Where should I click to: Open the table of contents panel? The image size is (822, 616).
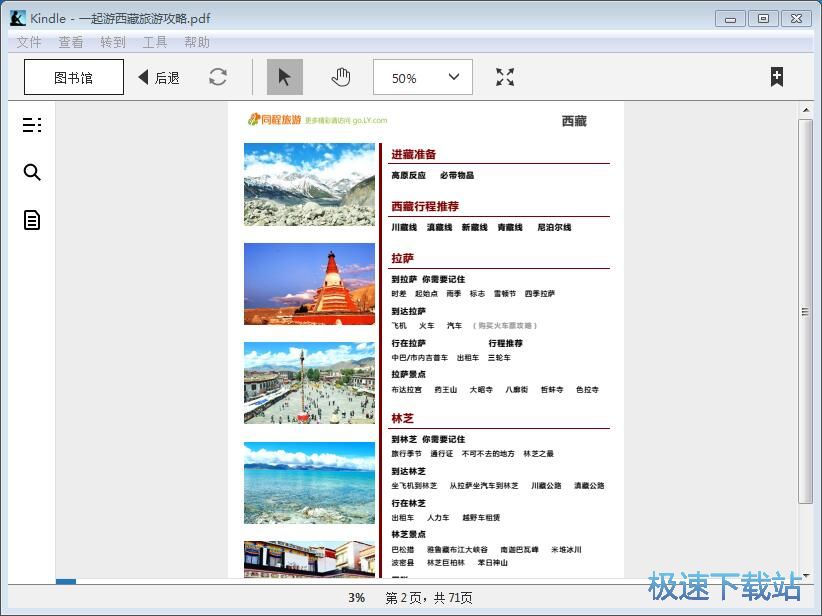pyautogui.click(x=31, y=124)
